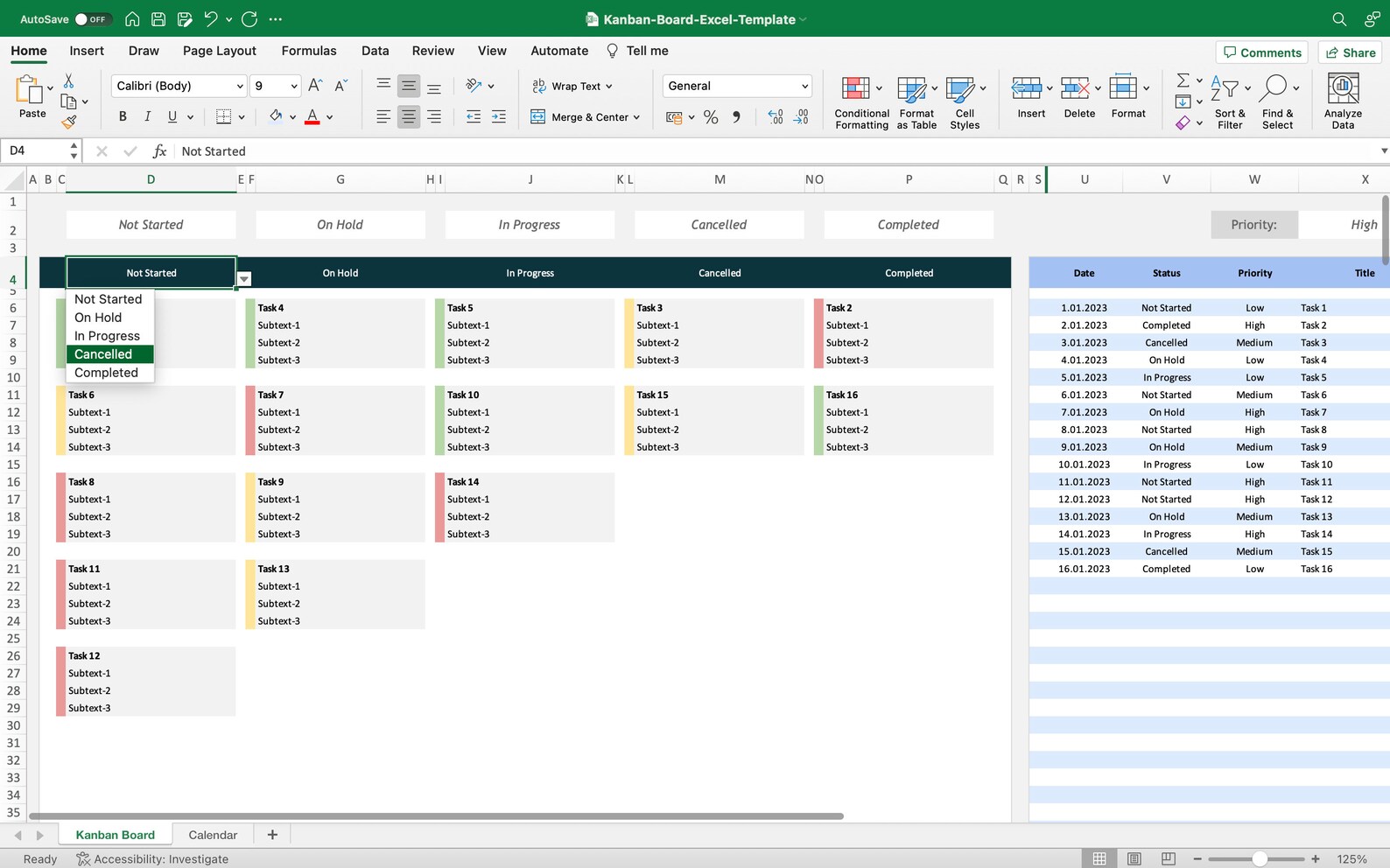
Task: Toggle Italic formatting
Action: point(147,116)
